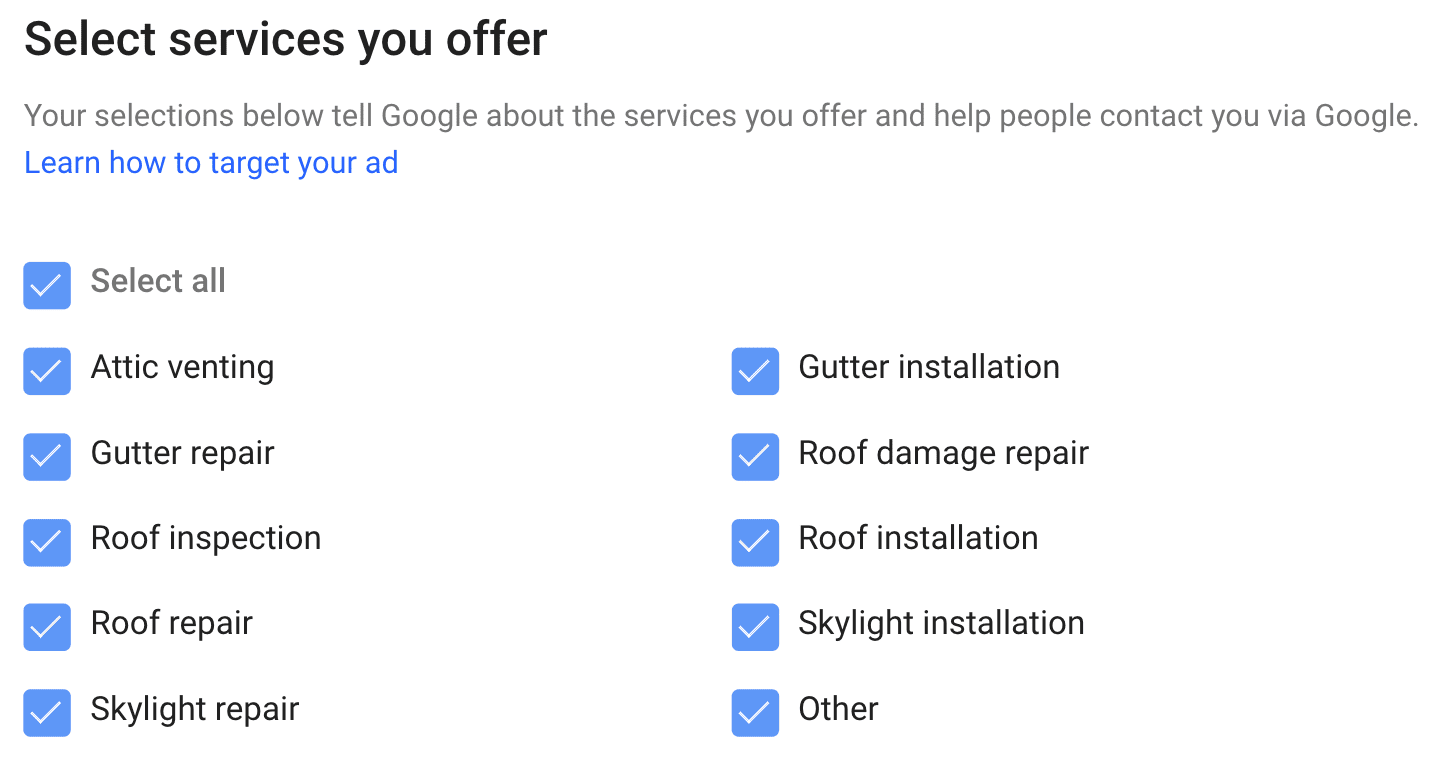Uncheck the Select all checkbox
The height and width of the screenshot is (770, 1438).
[x=46, y=285]
